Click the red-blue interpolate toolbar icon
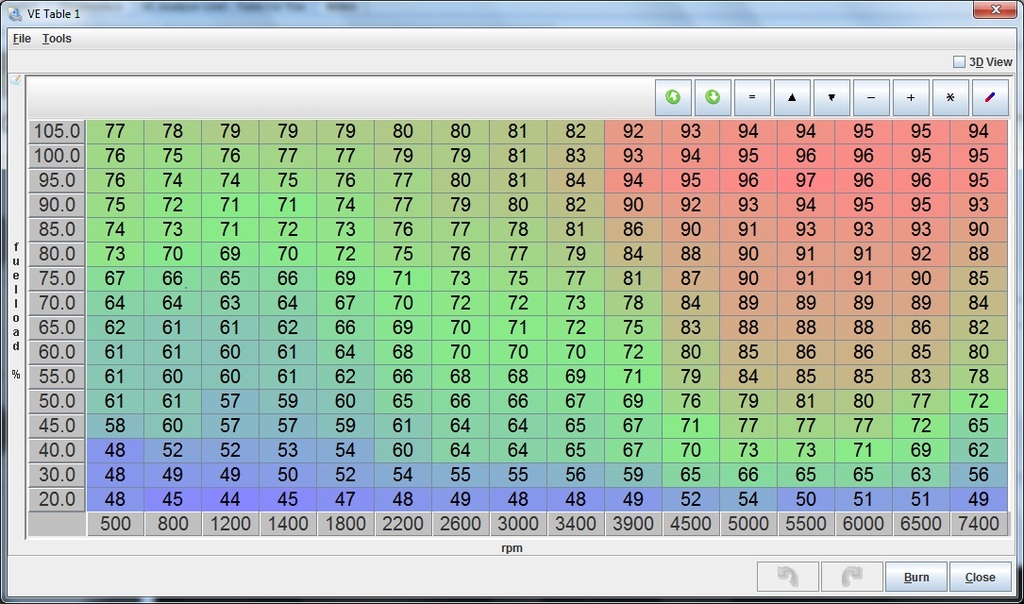This screenshot has width=1024, height=604. (990, 98)
